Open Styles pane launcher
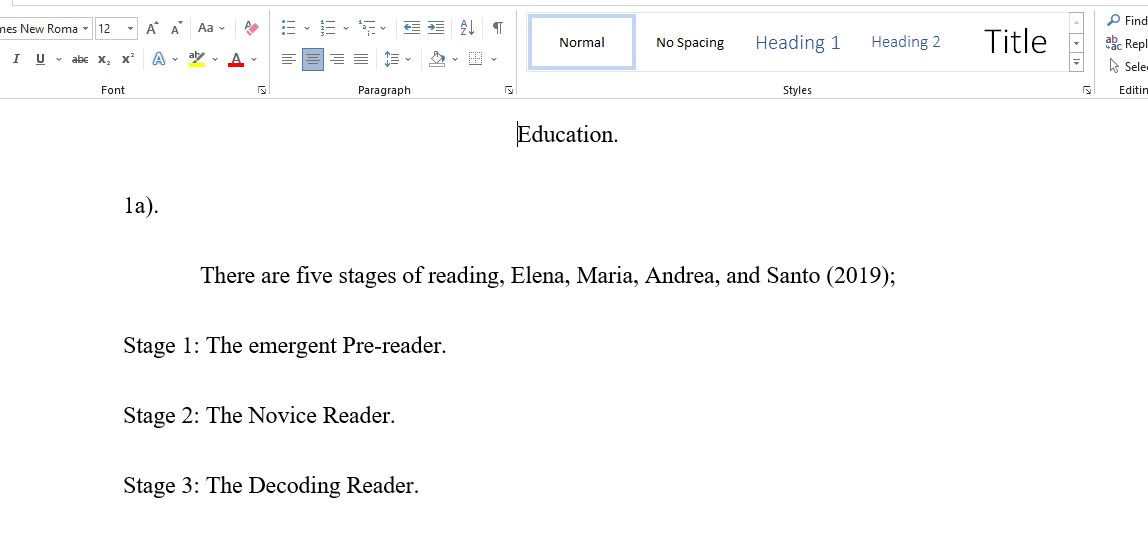Screen dimensions: 1148x537 tap(1087, 90)
